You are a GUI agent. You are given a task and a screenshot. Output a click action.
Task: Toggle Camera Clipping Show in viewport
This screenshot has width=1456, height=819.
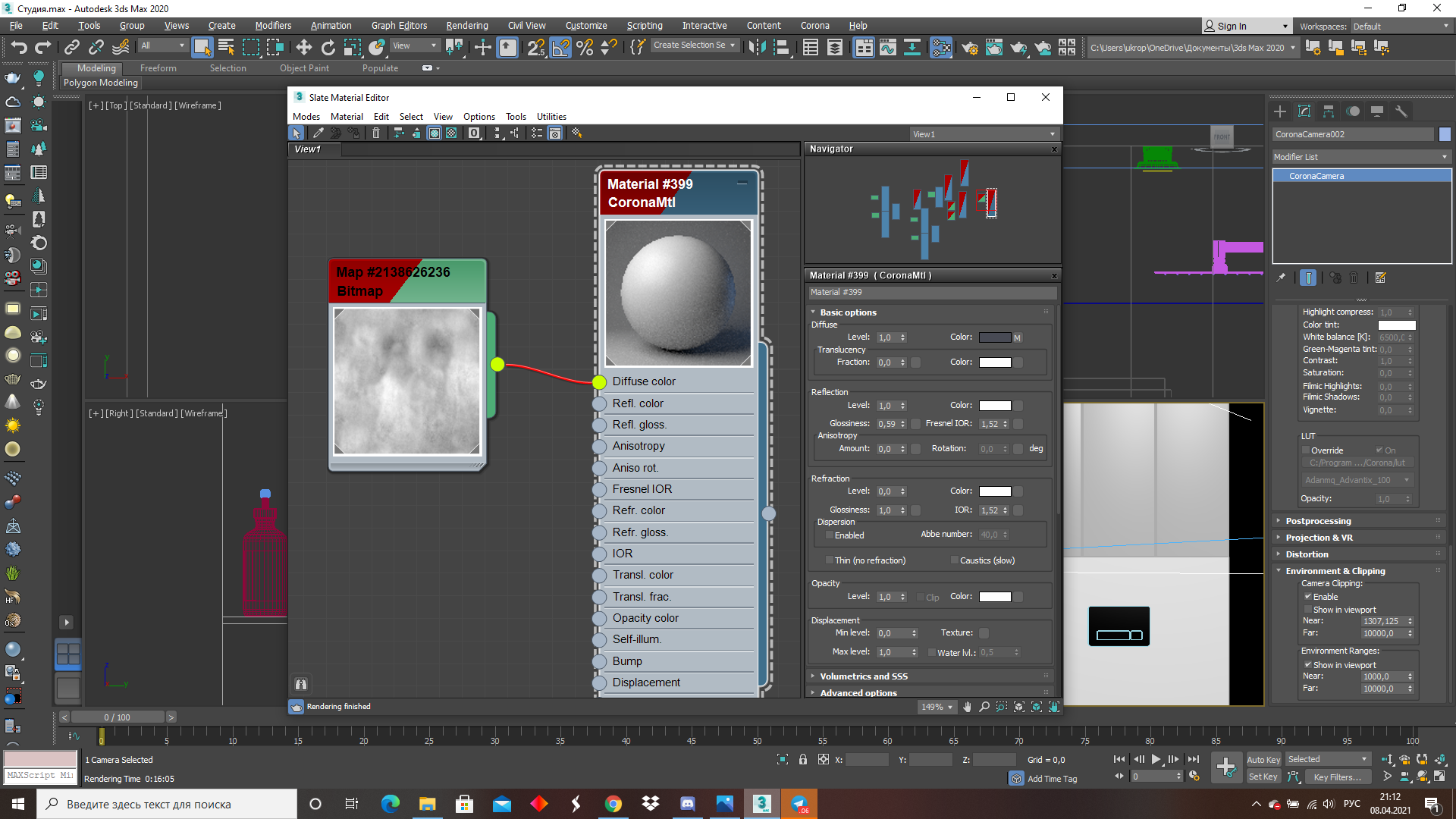click(x=1308, y=610)
